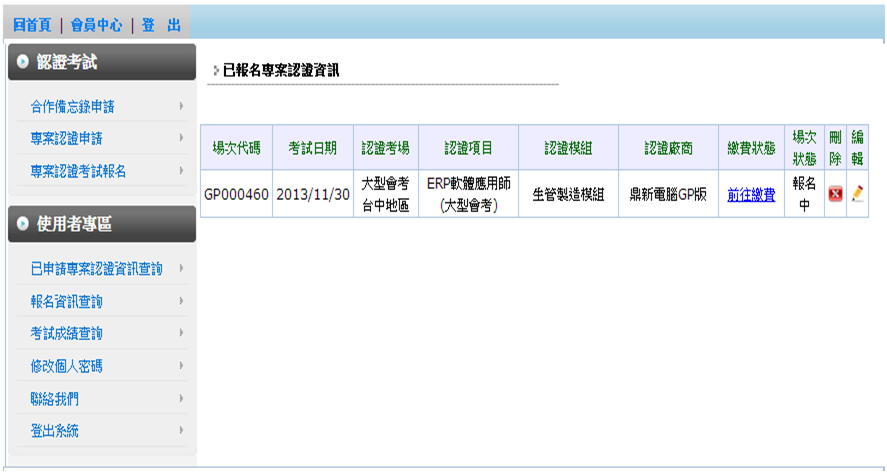Open 會員中心 in top navigation
Viewport: 887px width, 472px height.
click(x=96, y=25)
